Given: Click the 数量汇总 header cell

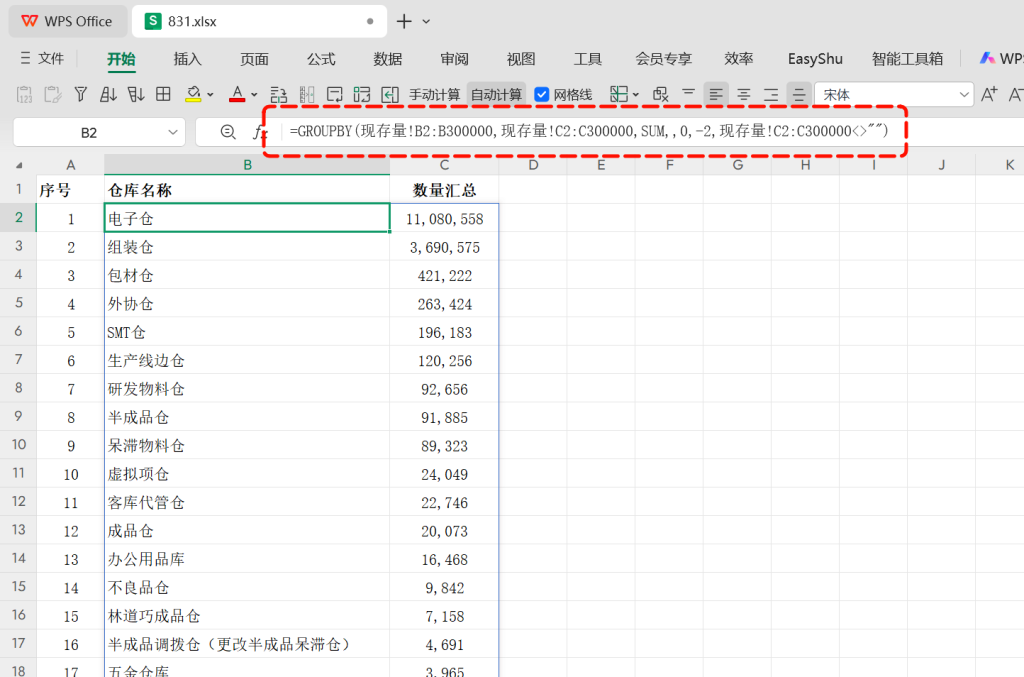Looking at the screenshot, I should click(444, 190).
